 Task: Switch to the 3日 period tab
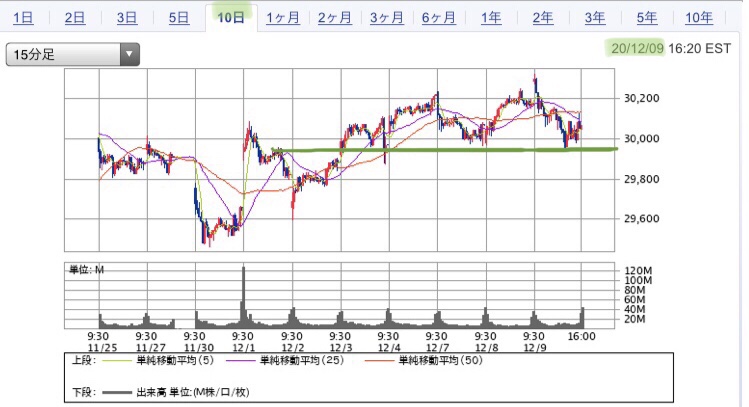pos(127,18)
